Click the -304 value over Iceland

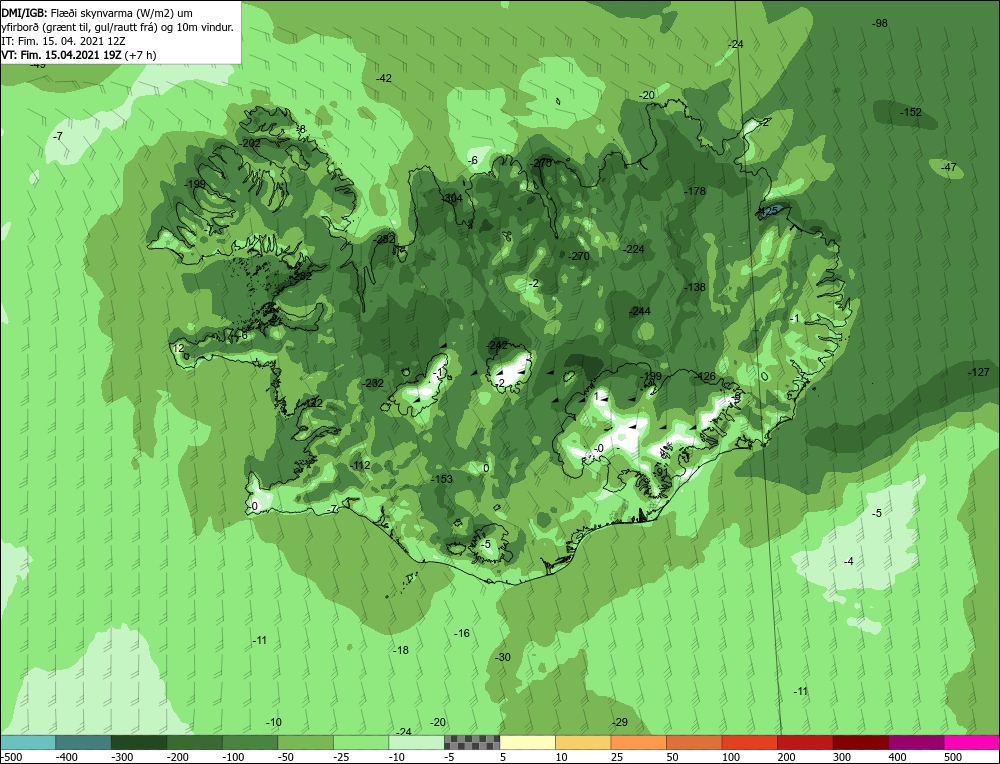pos(452,198)
